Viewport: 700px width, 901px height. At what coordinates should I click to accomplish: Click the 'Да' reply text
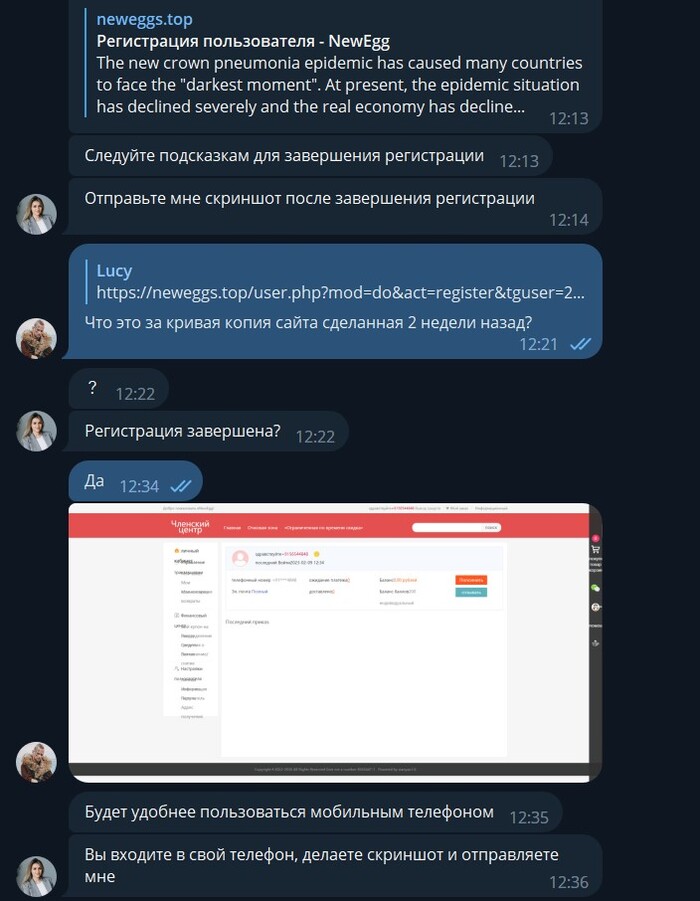point(94,481)
